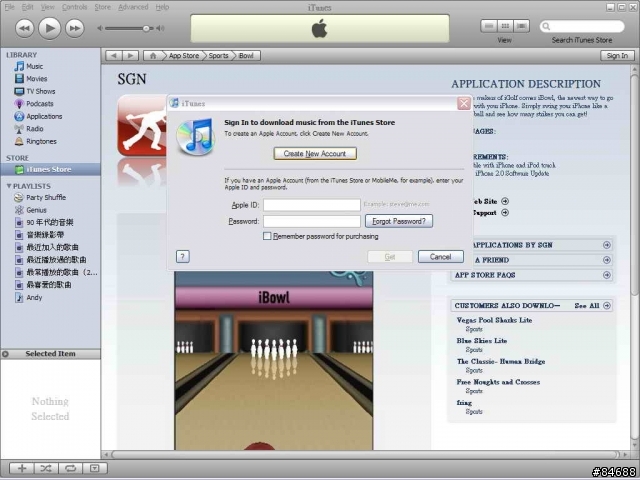Click the dialog help question mark button
Viewport: 640px width, 480px height.
[182, 256]
